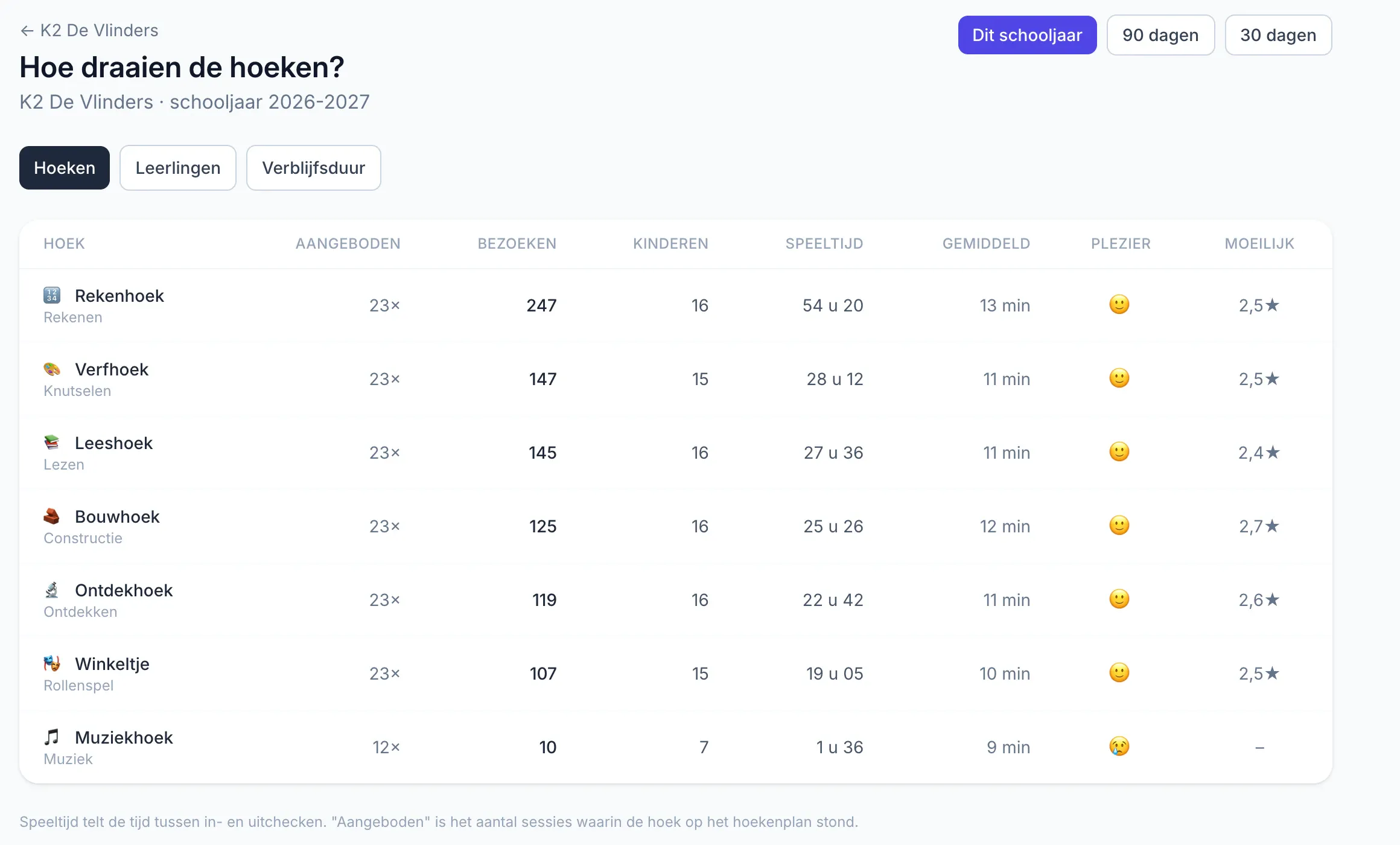Screen dimensions: 1400x845
Task: Click the crying face in Muziekhoek row
Action: point(1119,746)
